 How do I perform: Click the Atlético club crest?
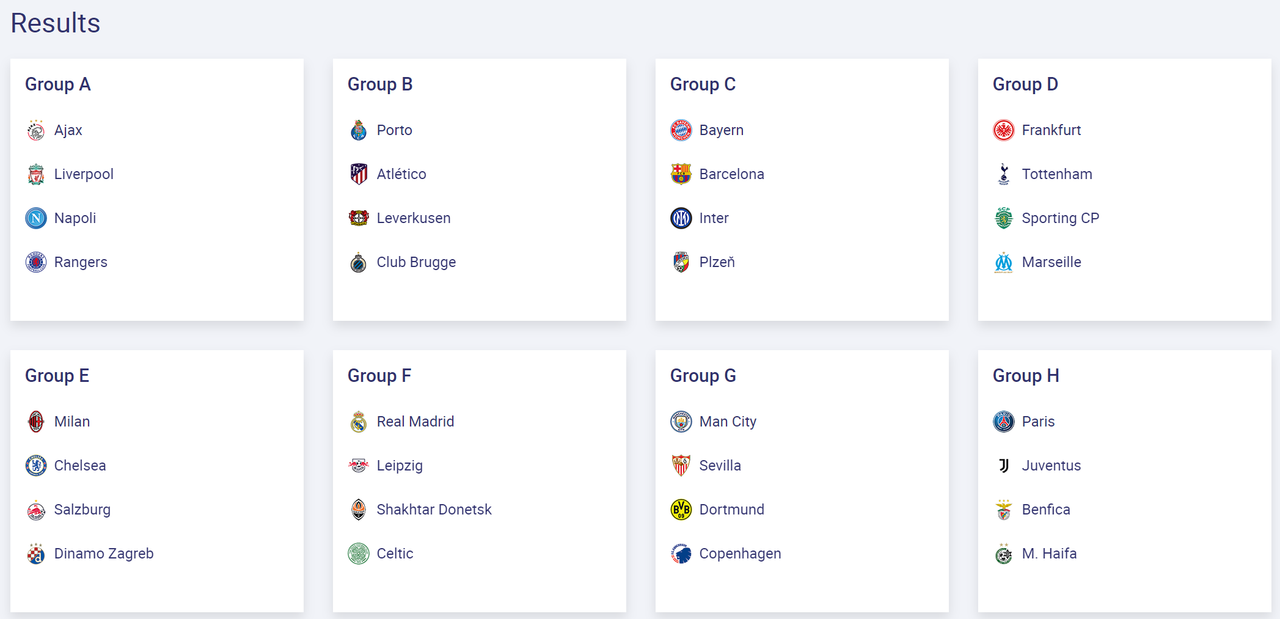click(x=359, y=174)
